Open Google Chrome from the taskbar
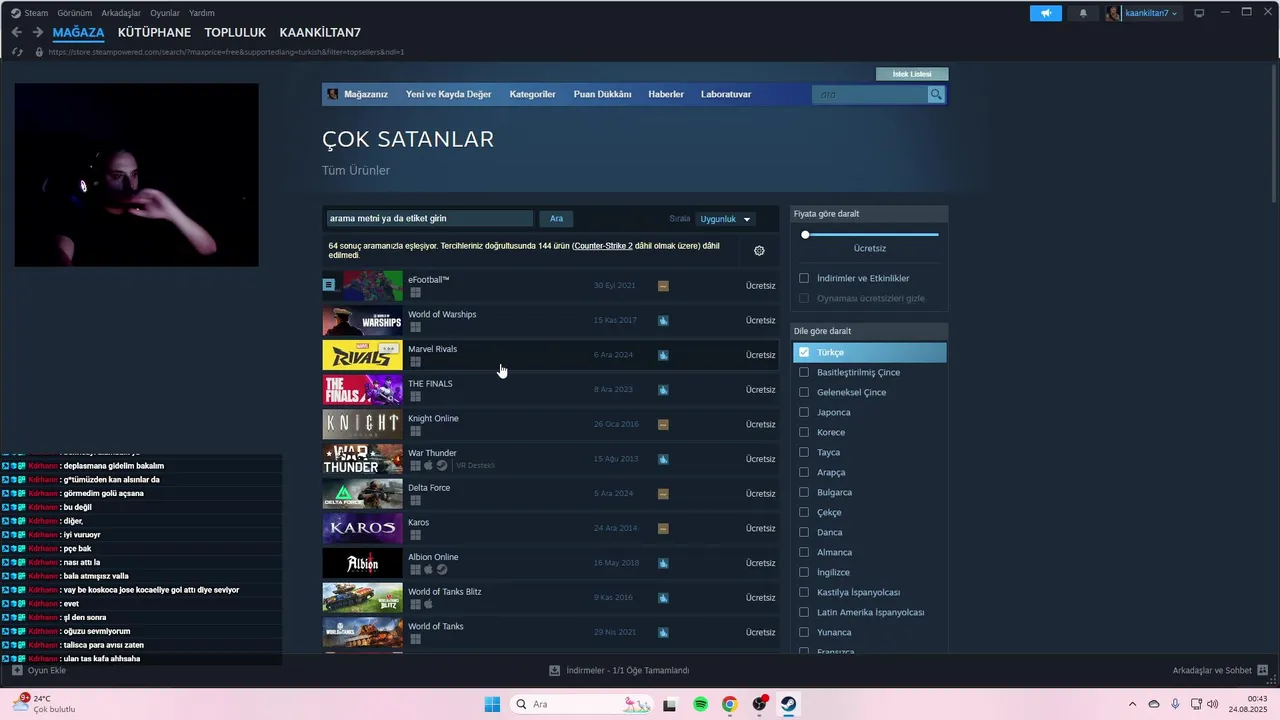The width and height of the screenshot is (1280, 720). 730,704
